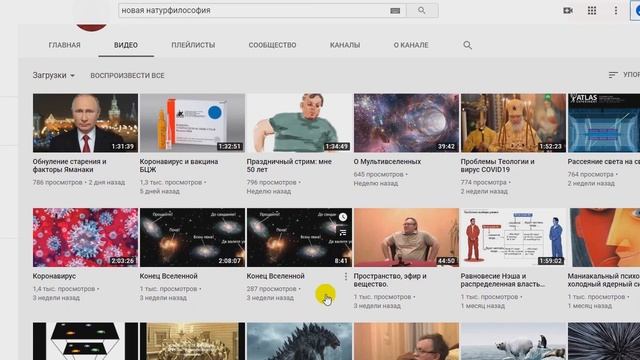Open video title Коронавирус in second row
640x360 pixels.
[54, 276]
